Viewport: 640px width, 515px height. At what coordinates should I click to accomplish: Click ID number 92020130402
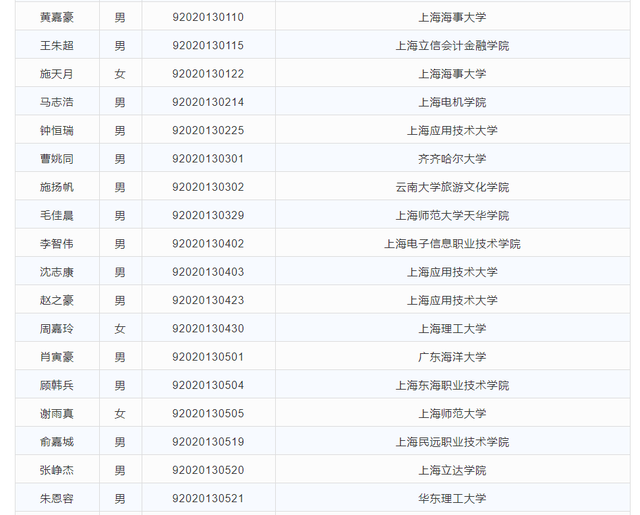point(208,244)
